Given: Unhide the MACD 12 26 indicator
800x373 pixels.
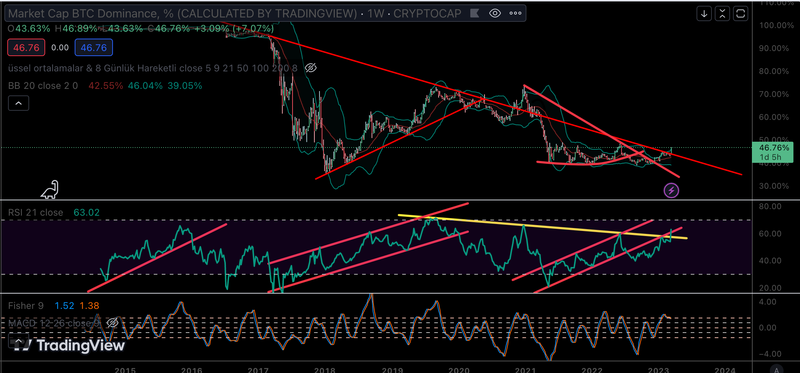Looking at the screenshot, I should [x=113, y=322].
